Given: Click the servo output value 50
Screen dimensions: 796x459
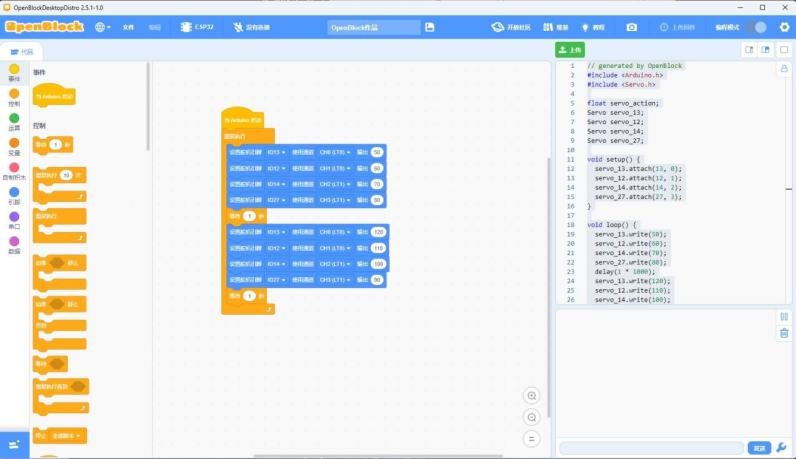Looking at the screenshot, I should pos(377,152).
